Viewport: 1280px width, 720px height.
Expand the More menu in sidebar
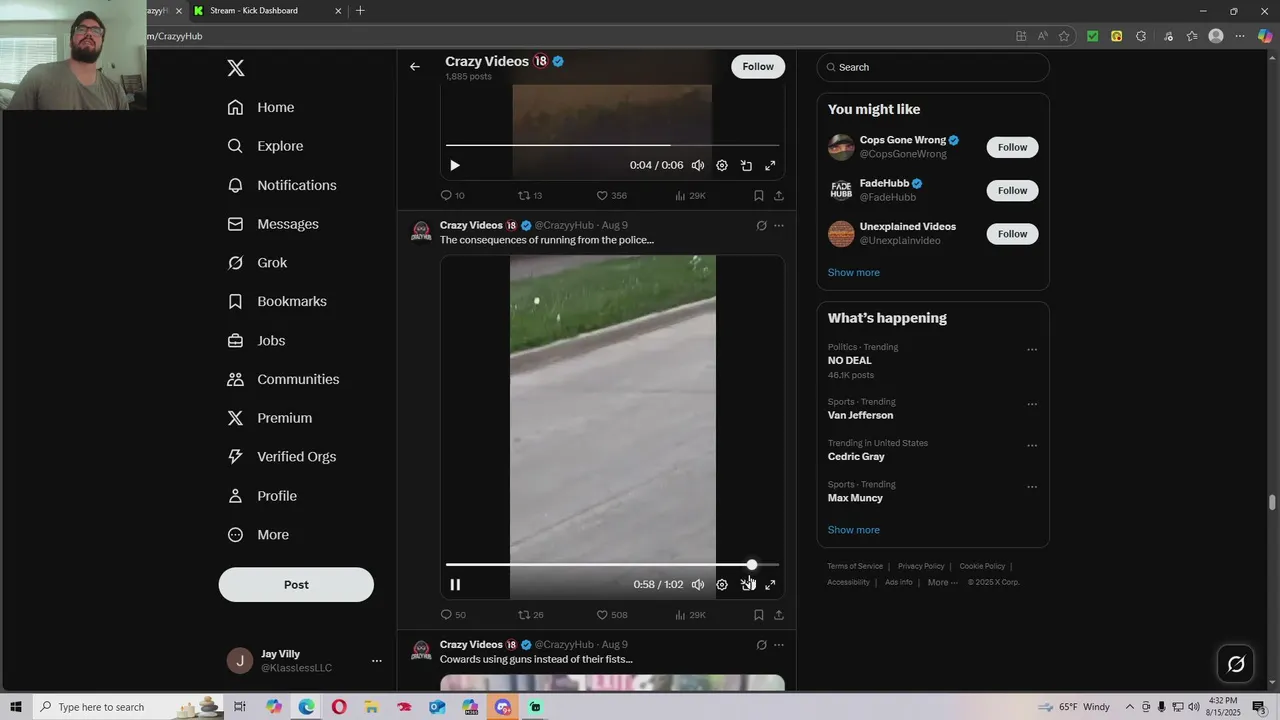(x=258, y=535)
